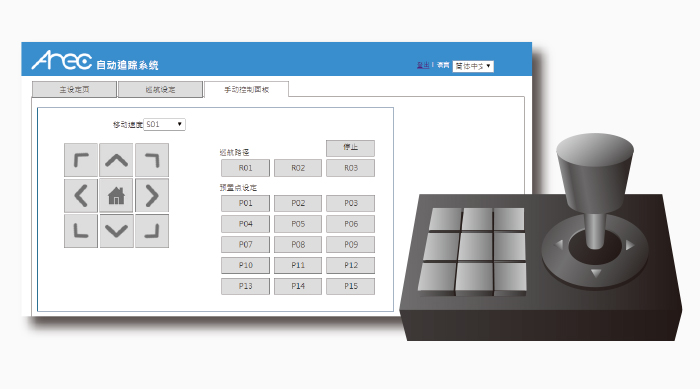Viewport: 700px width, 389px height.
Task: Open the movement speed S01 dropdown
Action: click(164, 124)
